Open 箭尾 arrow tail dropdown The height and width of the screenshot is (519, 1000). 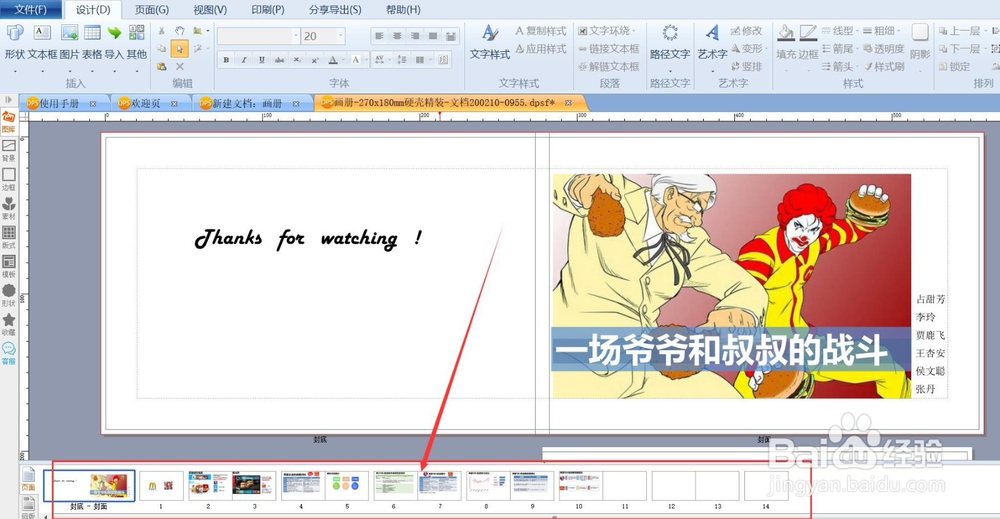point(838,48)
